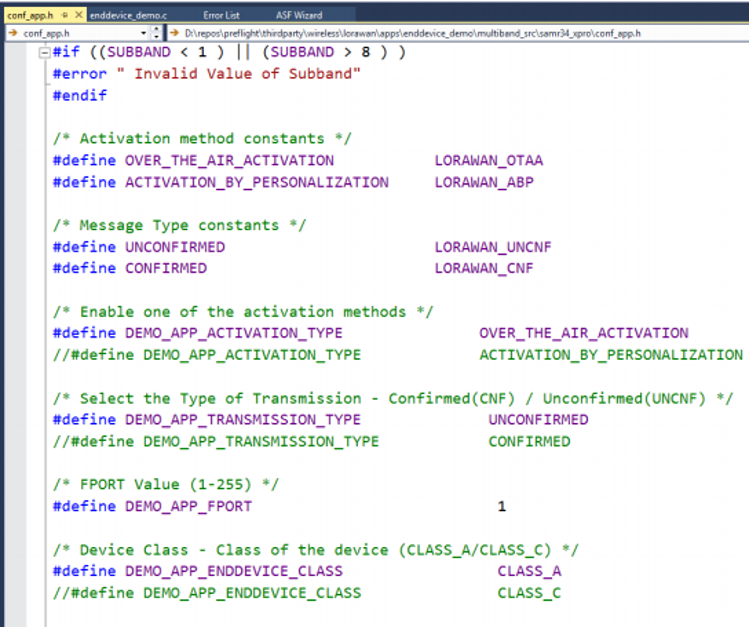Click the LORAWAN_CNF value
This screenshot has width=749, height=627.
coord(484,268)
